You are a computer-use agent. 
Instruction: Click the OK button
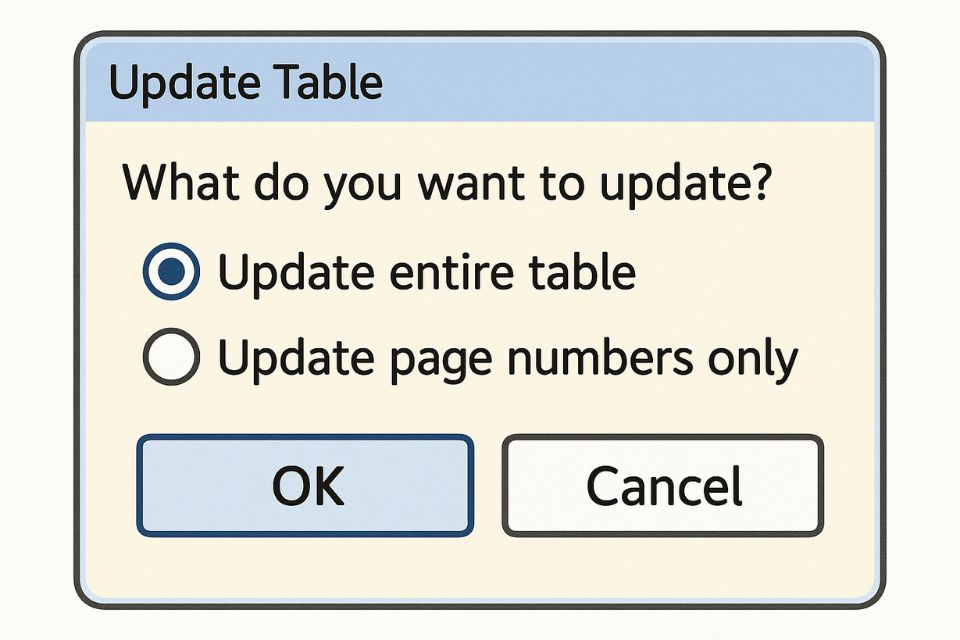(304, 485)
